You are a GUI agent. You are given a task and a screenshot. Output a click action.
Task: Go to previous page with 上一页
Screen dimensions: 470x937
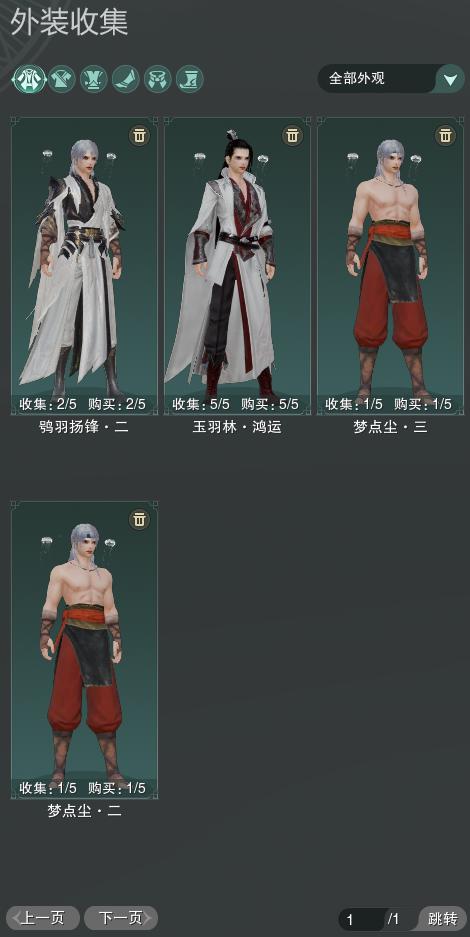(x=43, y=918)
